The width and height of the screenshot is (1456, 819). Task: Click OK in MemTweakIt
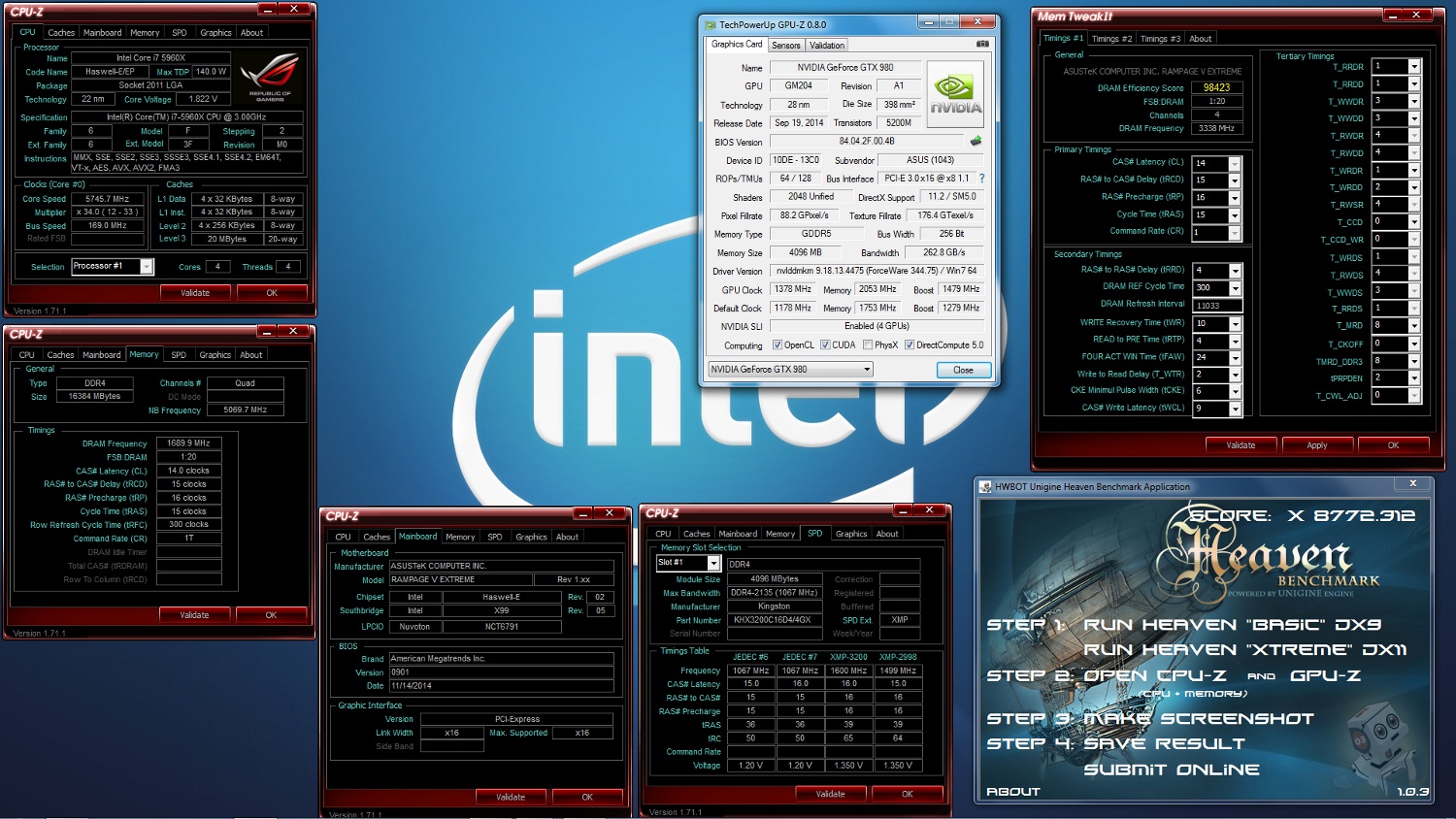point(1393,445)
